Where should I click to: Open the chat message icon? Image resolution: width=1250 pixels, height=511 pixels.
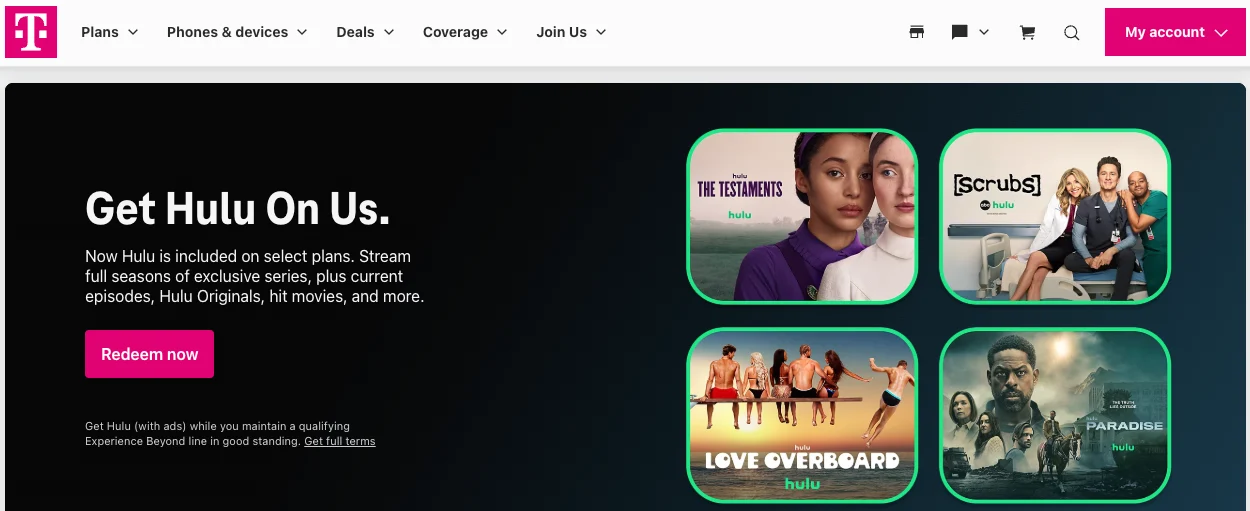959,32
